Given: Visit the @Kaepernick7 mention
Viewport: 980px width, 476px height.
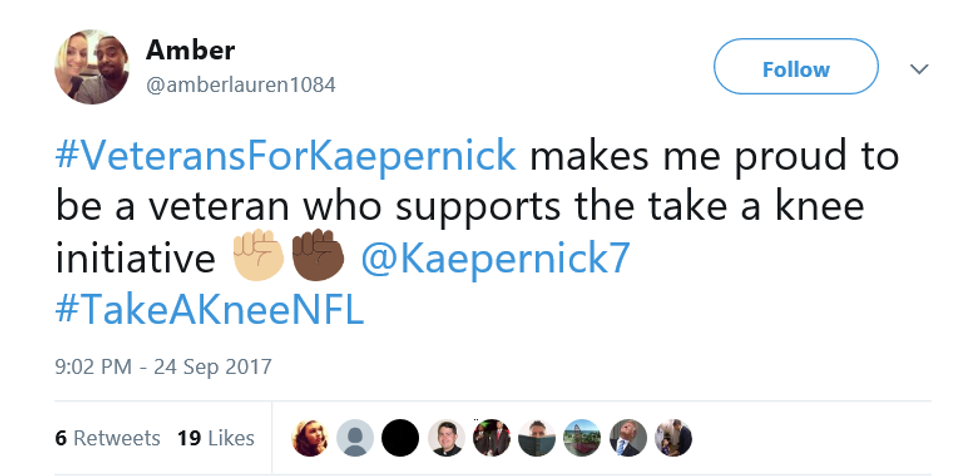Looking at the screenshot, I should [495, 259].
